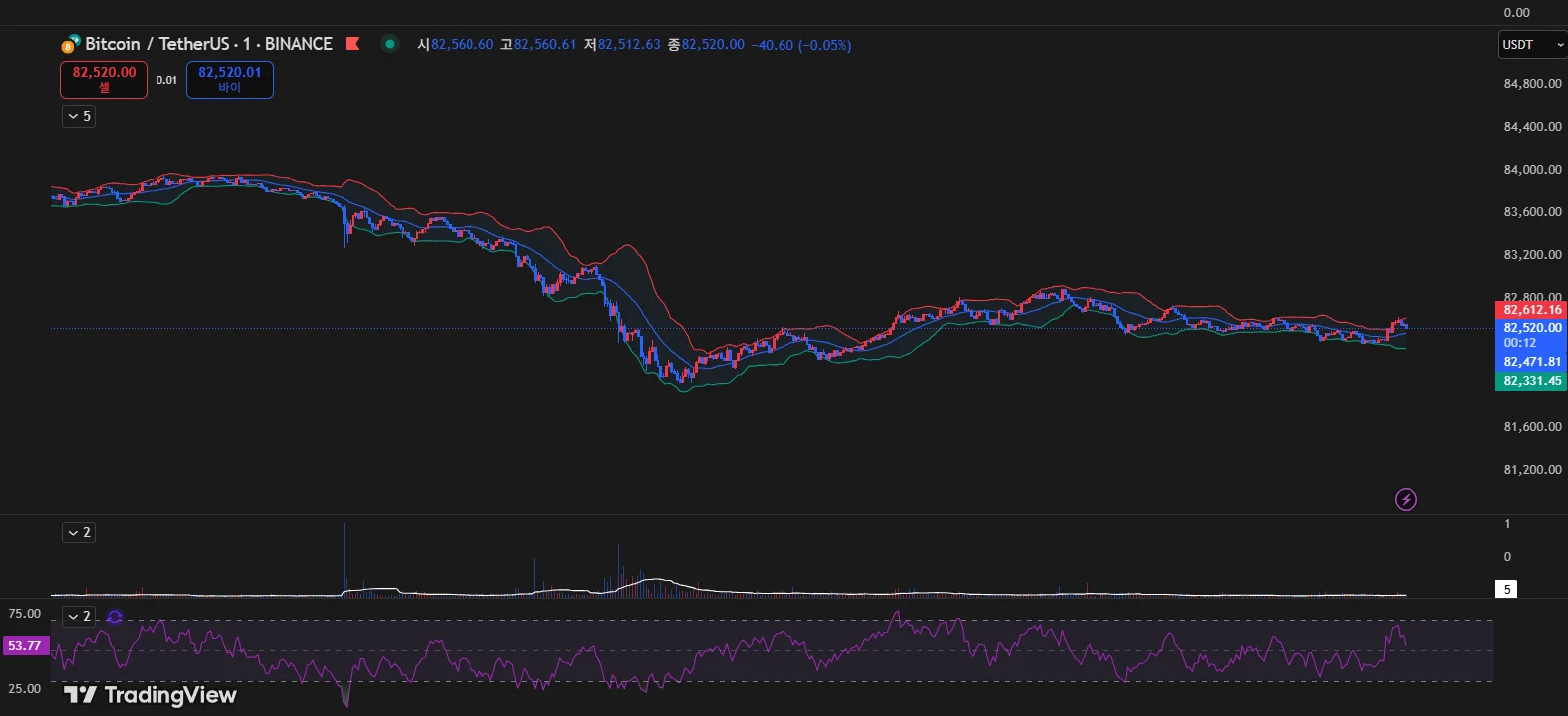This screenshot has width=1568, height=716.
Task: Click the purple refresh icon in RSI pane
Action: click(115, 617)
